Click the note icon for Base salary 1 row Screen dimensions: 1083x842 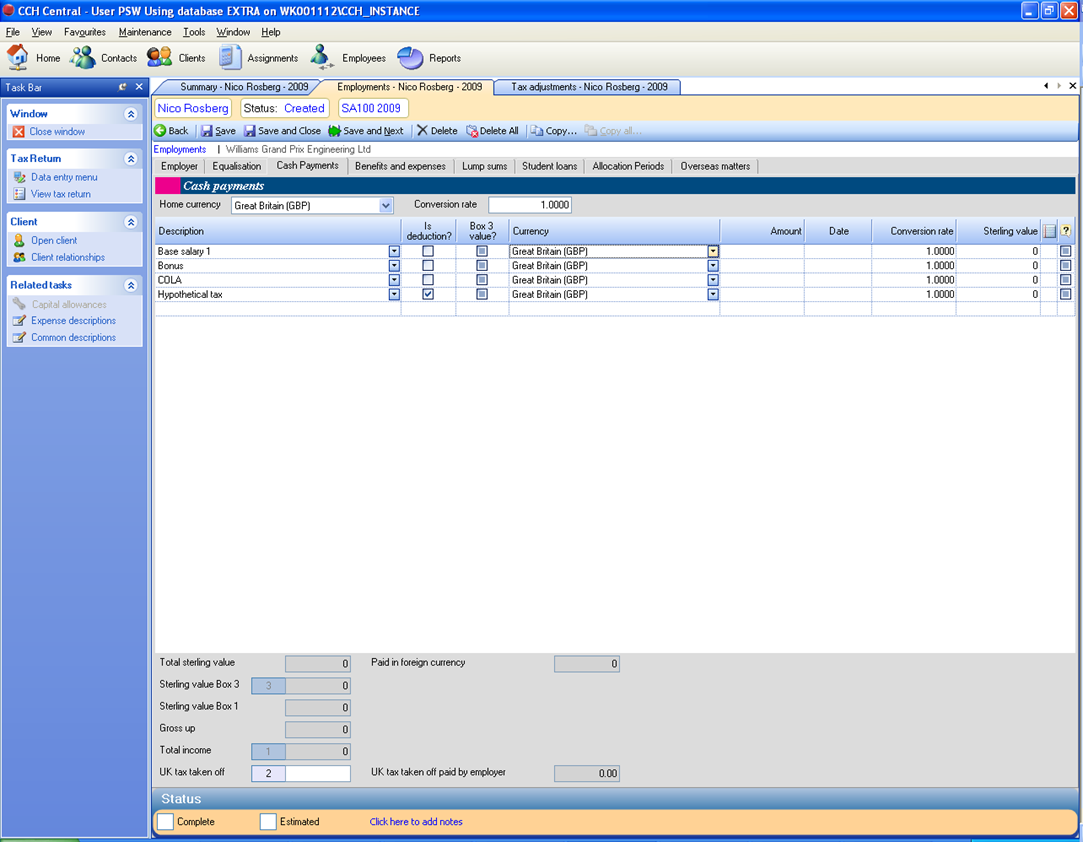click(x=1066, y=251)
